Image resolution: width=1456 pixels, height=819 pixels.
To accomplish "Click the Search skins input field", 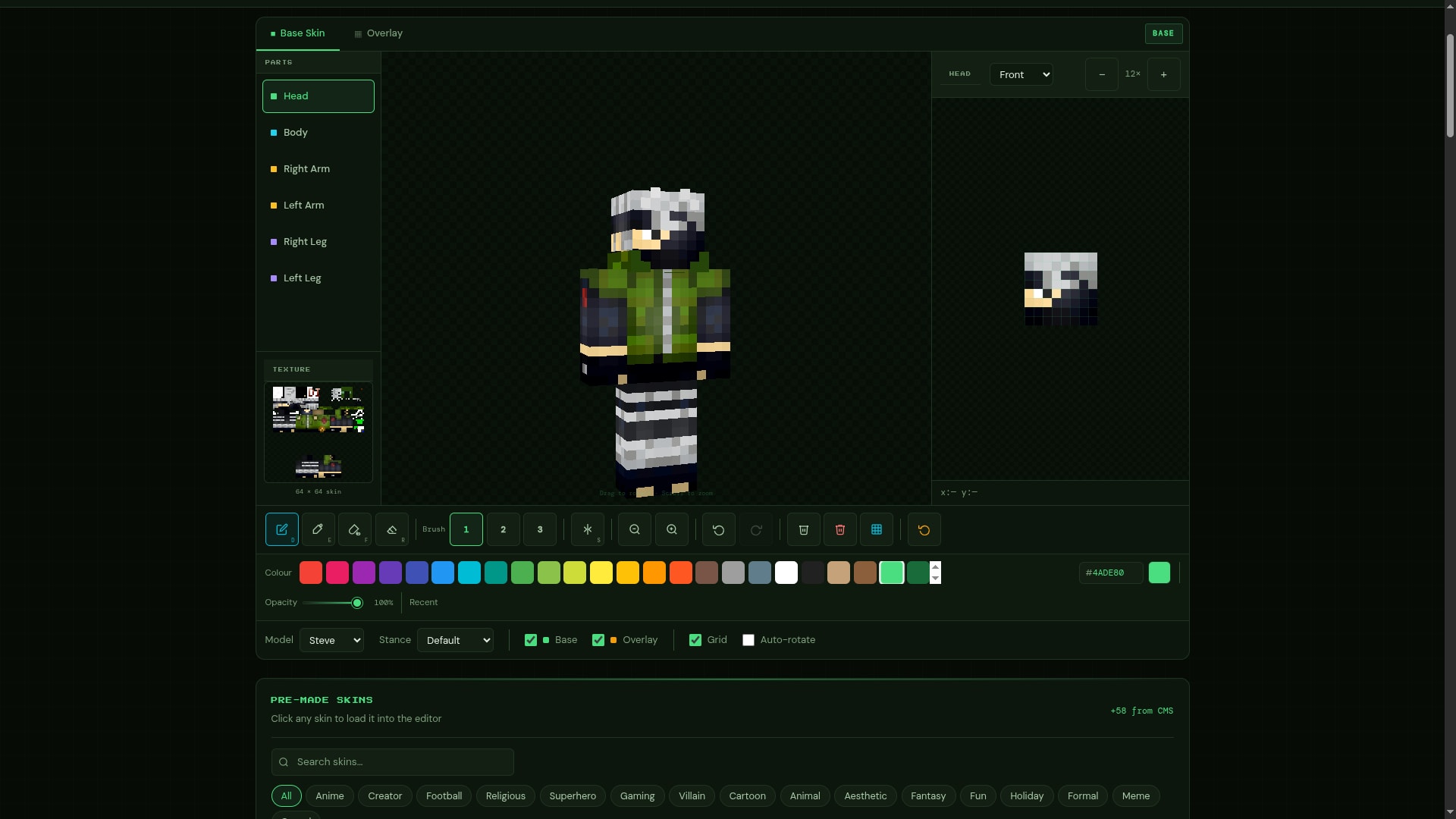I will [393, 762].
